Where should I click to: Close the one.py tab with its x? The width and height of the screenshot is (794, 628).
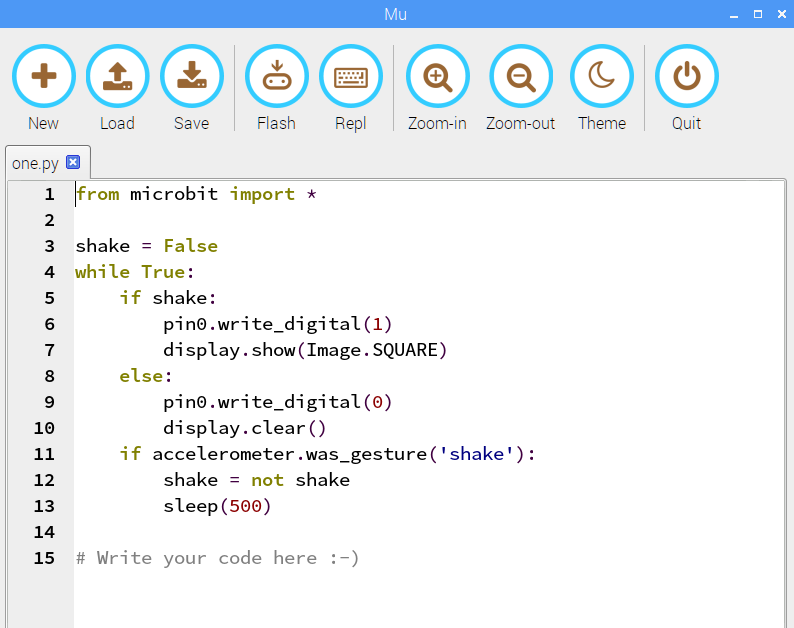(x=73, y=162)
